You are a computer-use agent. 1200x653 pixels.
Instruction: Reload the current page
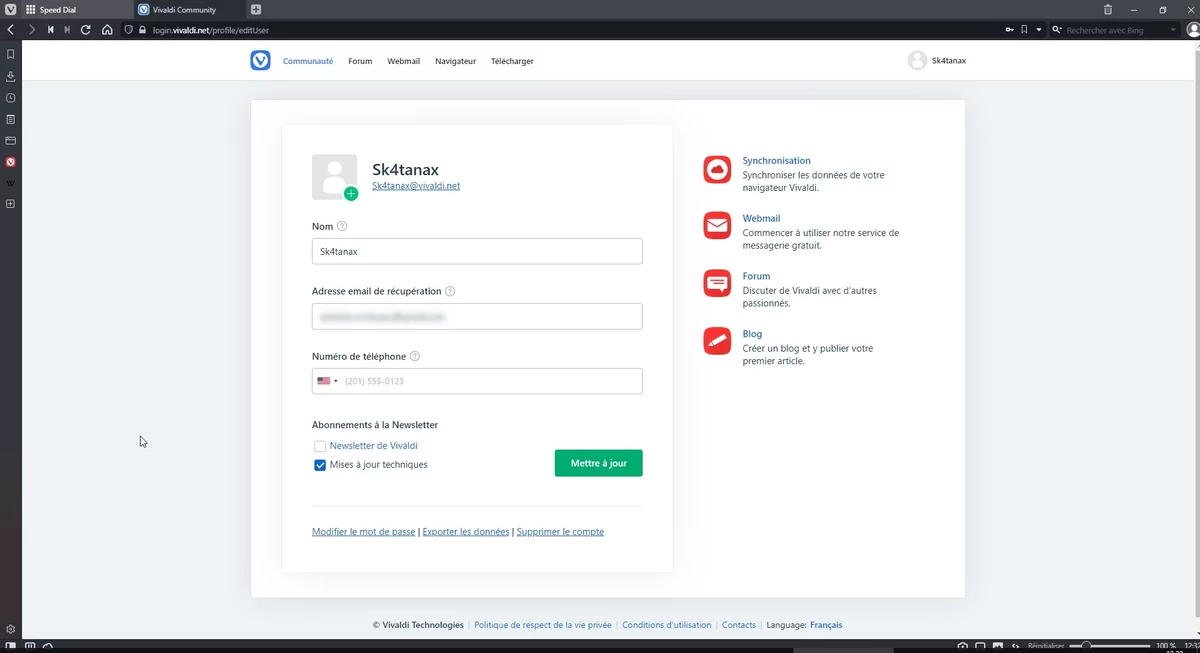click(86, 30)
